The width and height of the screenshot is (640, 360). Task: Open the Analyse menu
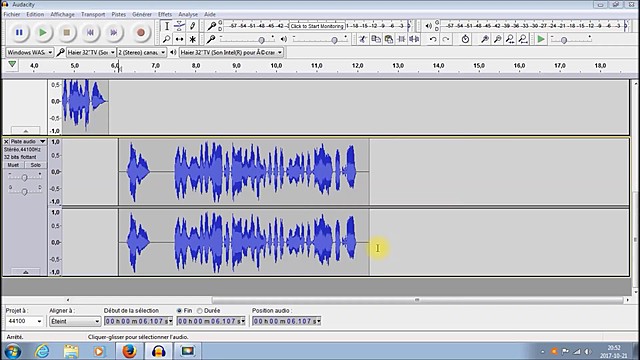(188, 14)
